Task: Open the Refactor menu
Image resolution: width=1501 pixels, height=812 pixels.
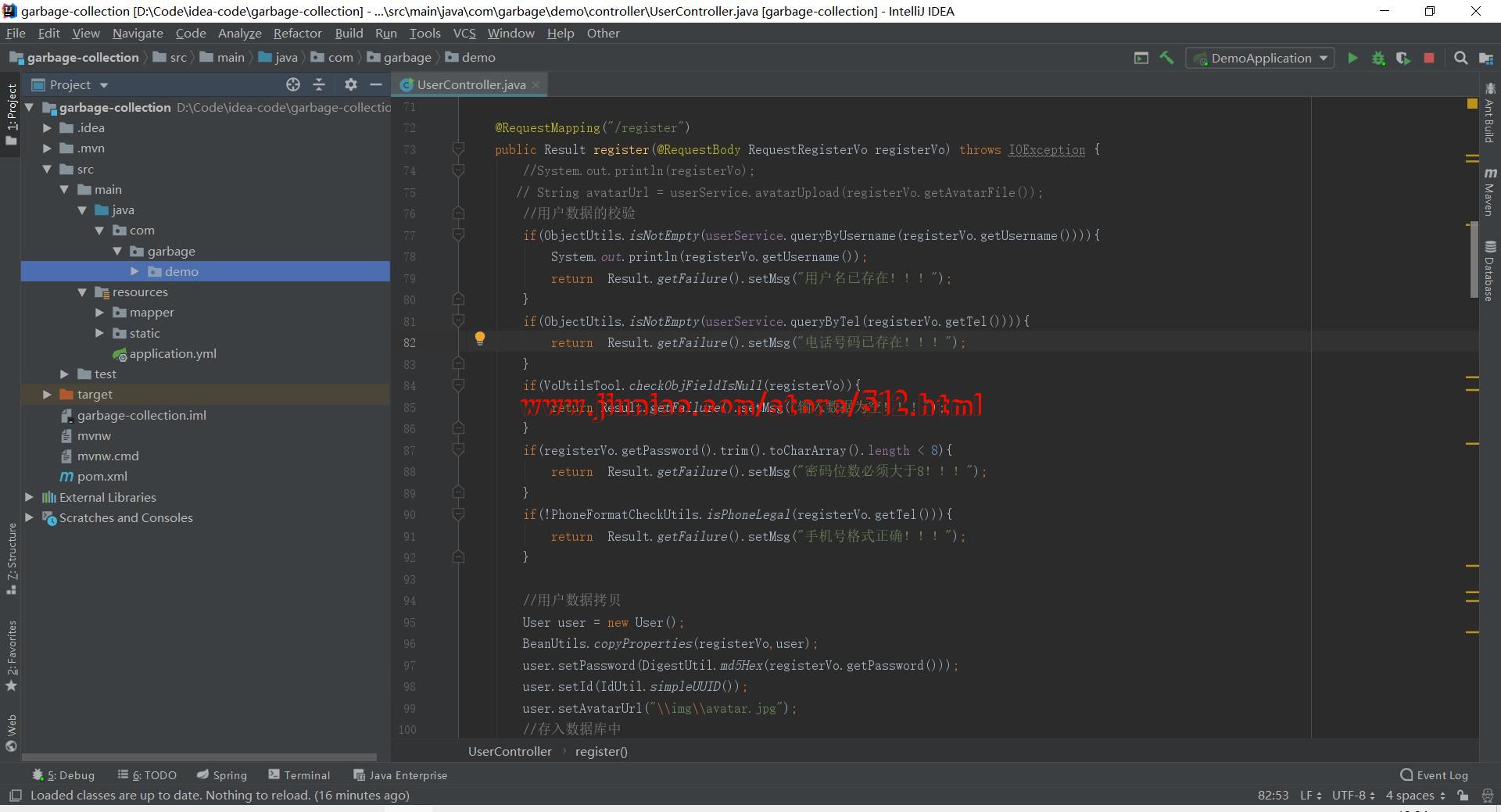Action: 297,33
